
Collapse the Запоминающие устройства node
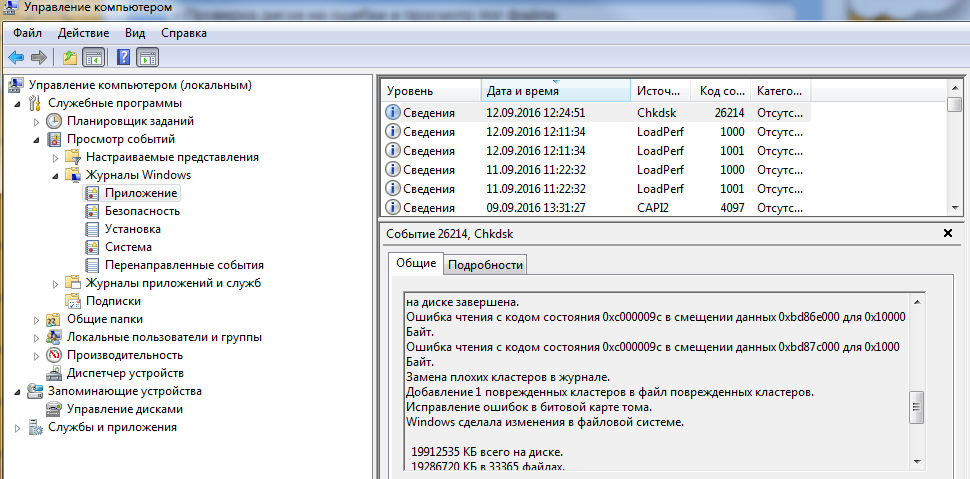(17, 392)
